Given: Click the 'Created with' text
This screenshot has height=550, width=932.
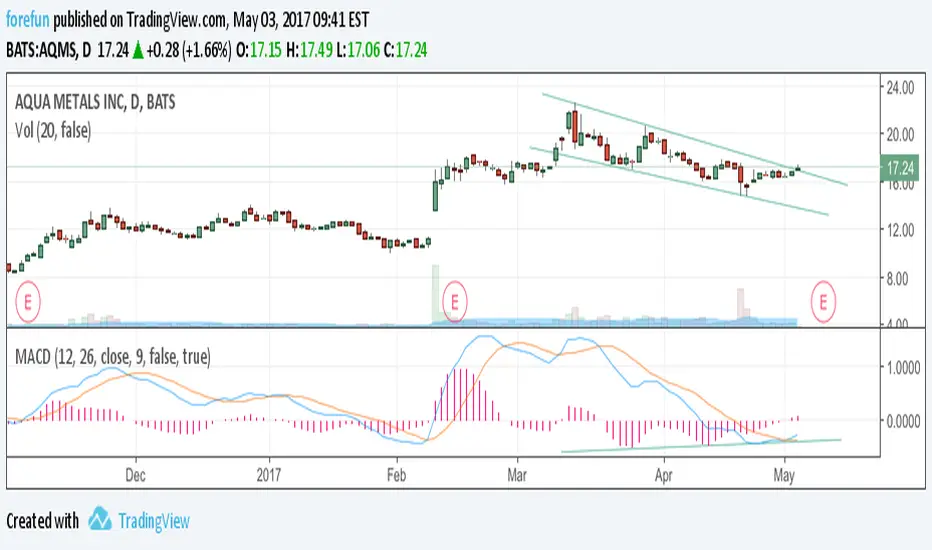Looking at the screenshot, I should tap(43, 521).
